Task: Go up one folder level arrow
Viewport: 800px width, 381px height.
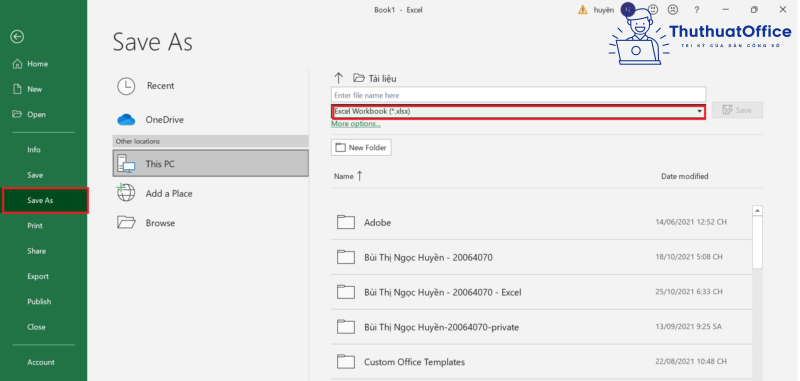Action: tap(338, 78)
